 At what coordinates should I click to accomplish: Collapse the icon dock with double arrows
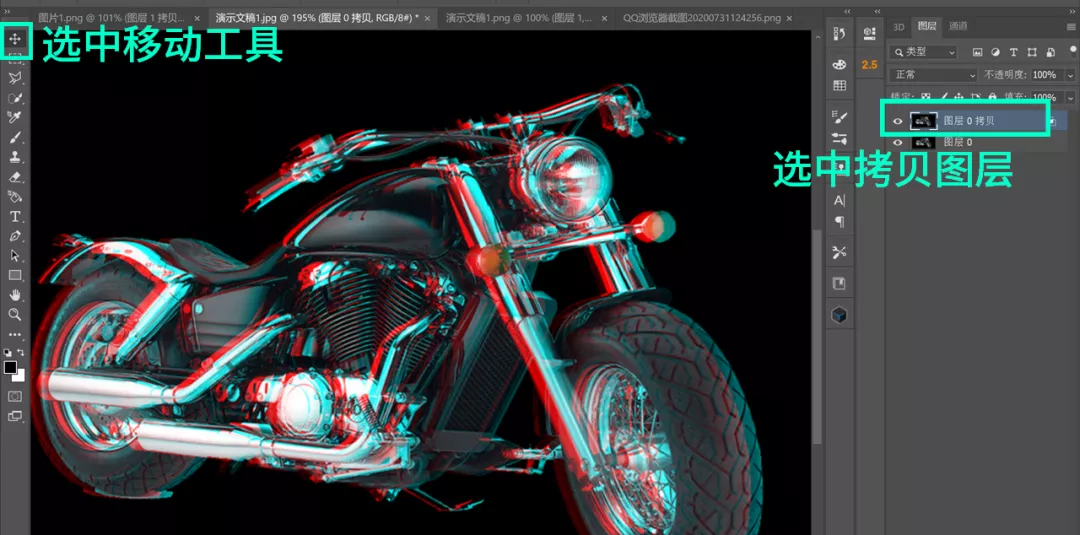[x=847, y=11]
